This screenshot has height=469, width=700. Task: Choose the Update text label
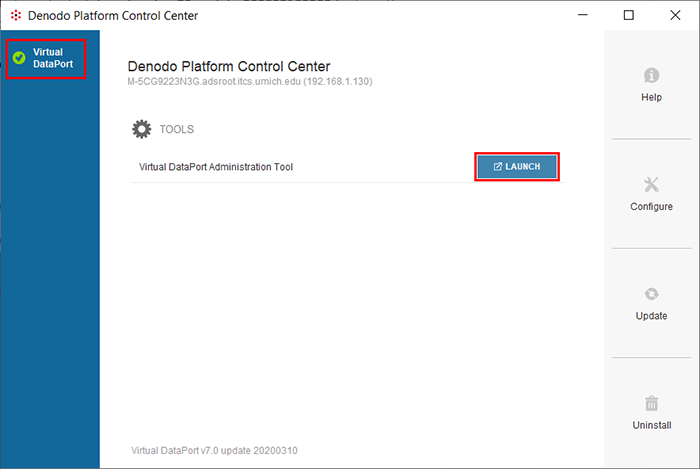651,316
